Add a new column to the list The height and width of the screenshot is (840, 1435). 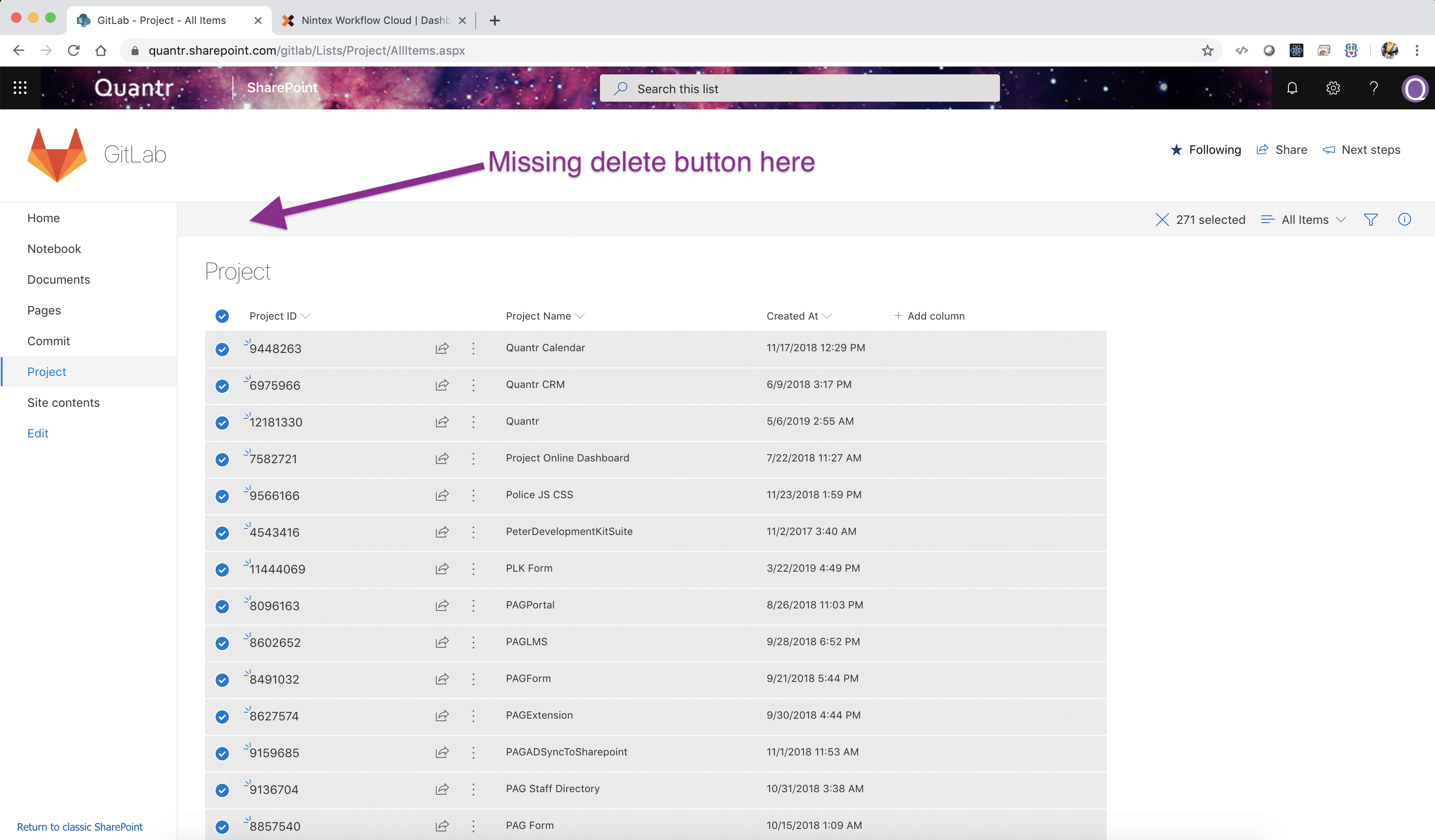pos(929,316)
